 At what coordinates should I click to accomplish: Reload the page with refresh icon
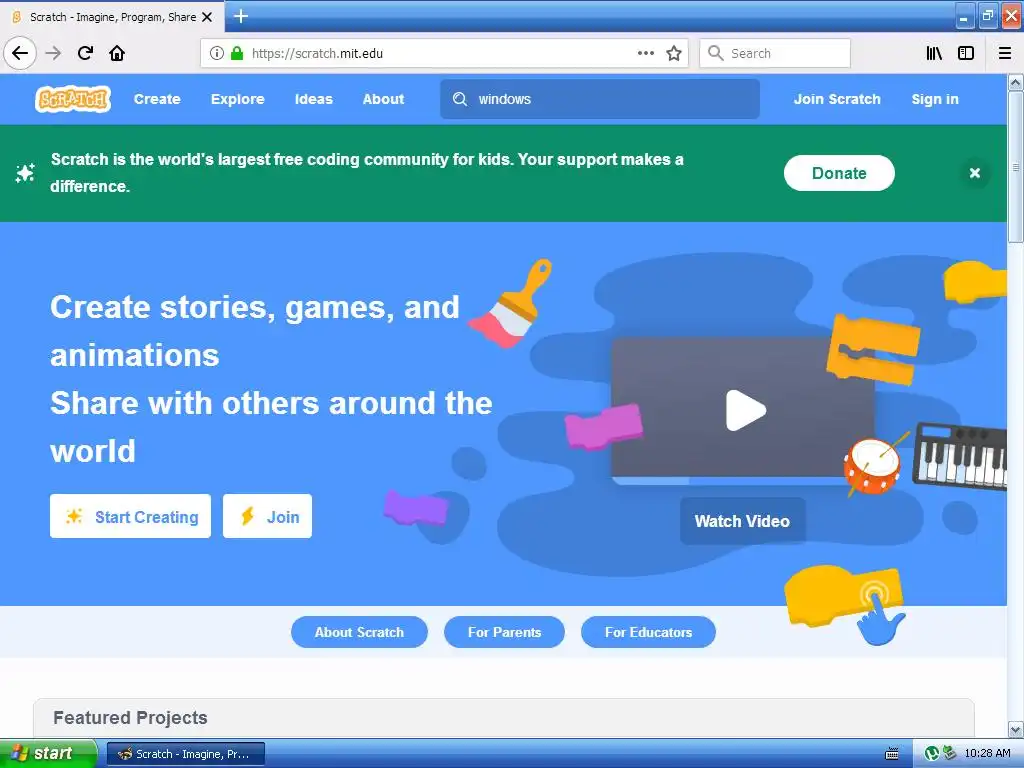(x=85, y=53)
